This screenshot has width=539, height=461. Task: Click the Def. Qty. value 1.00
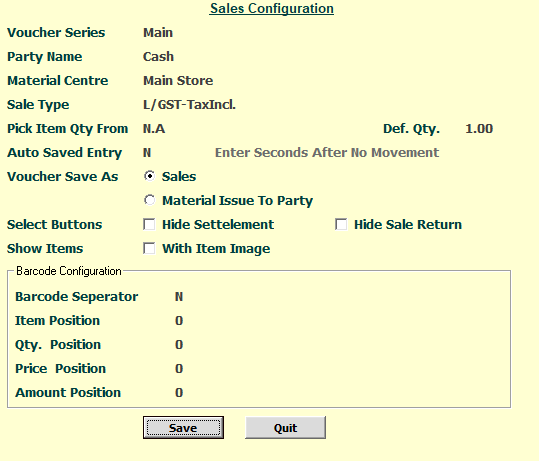(479, 129)
